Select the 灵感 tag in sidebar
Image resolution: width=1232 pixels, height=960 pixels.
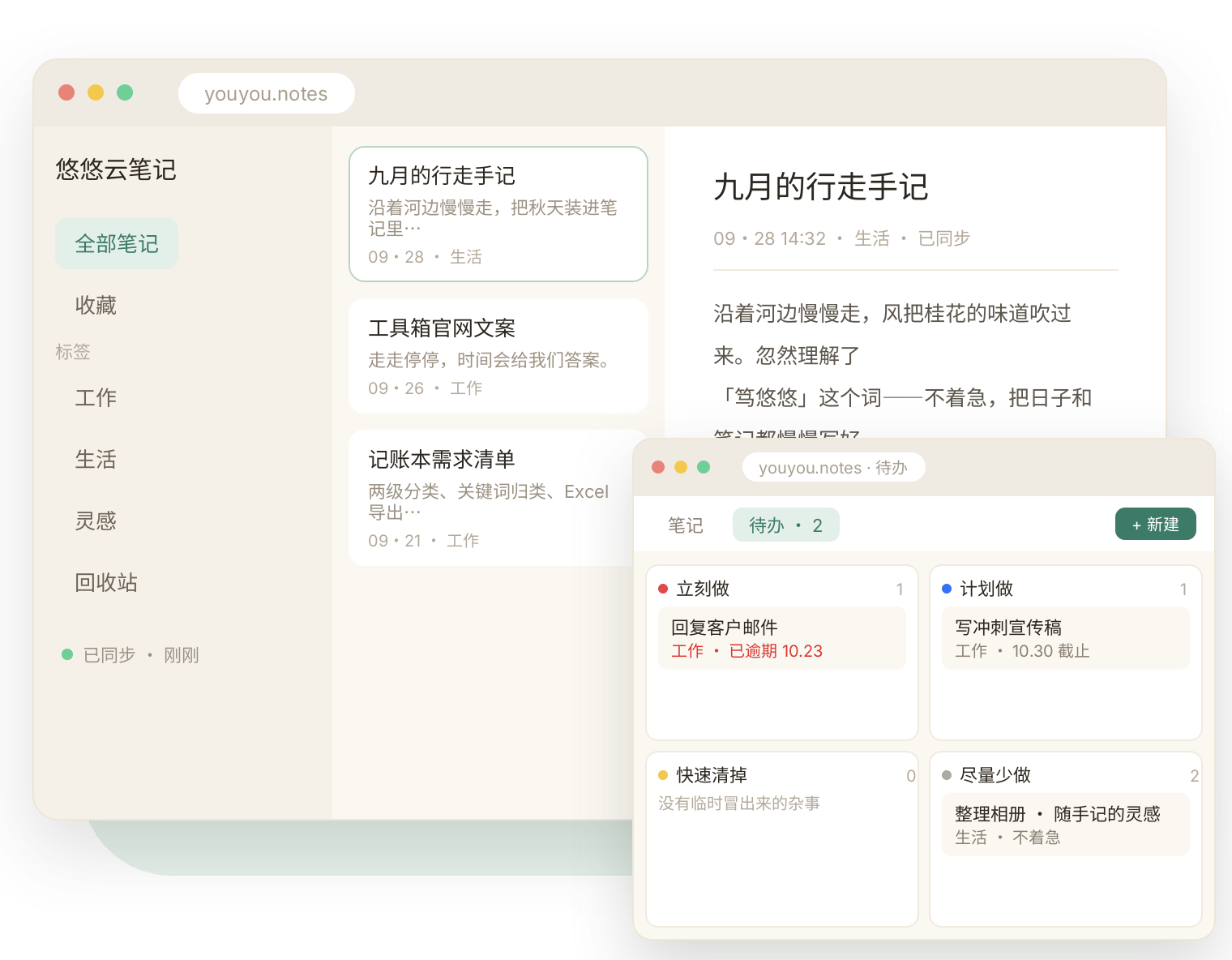(96, 521)
